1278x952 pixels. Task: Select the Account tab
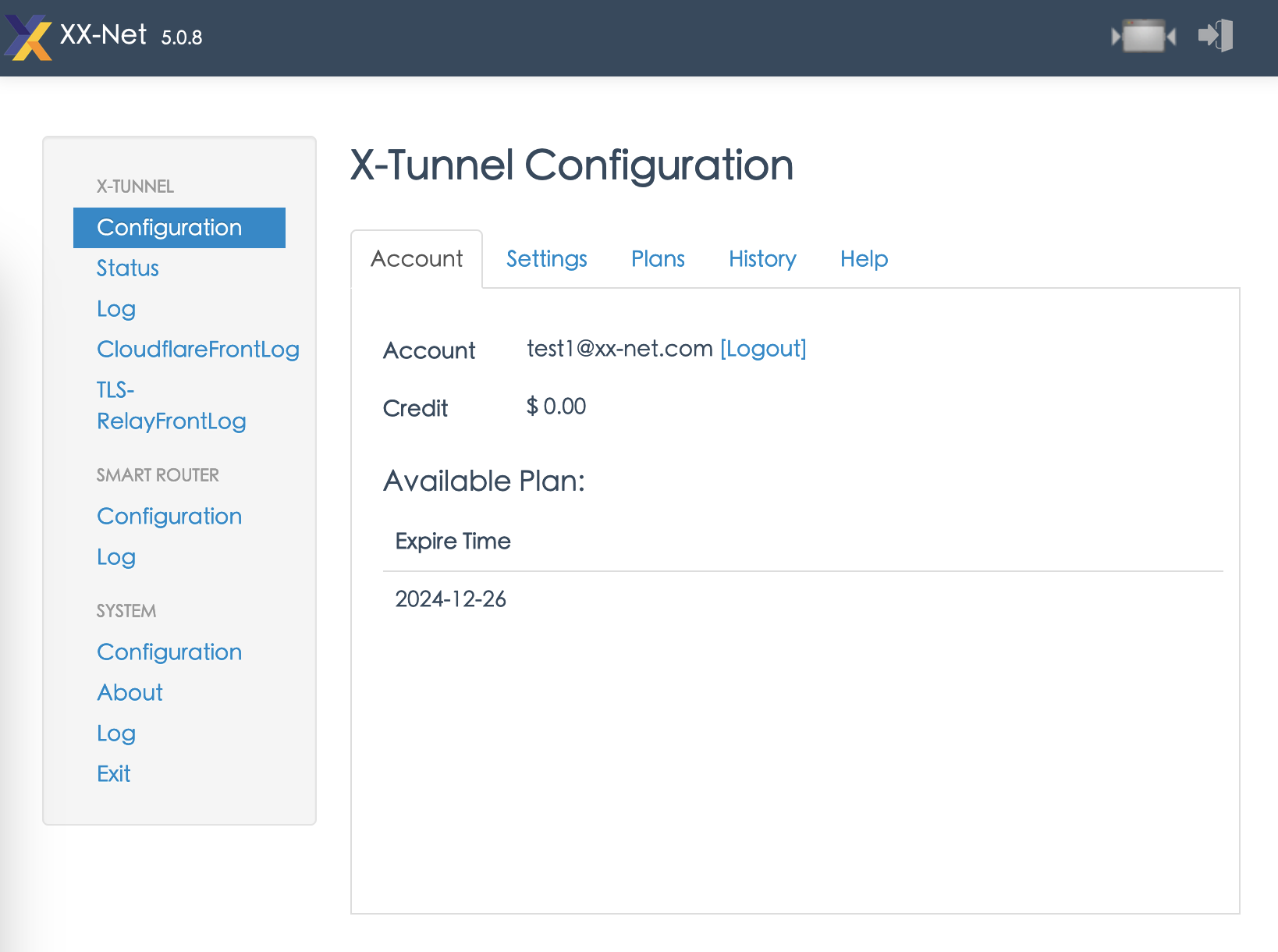click(417, 259)
